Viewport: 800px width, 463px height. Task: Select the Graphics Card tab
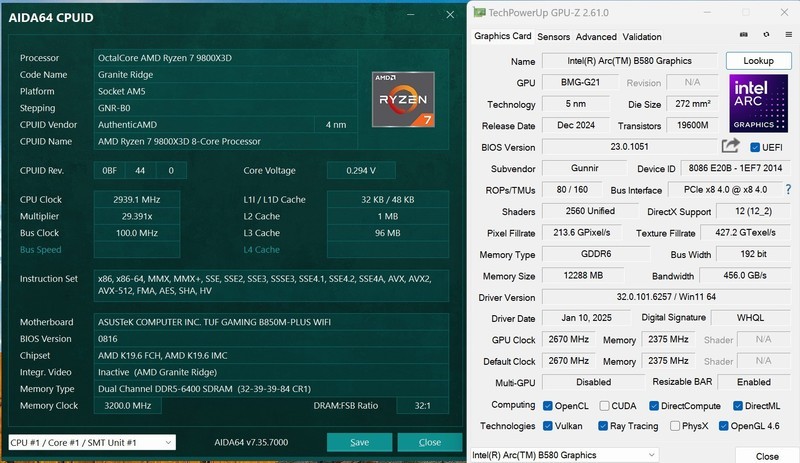(x=503, y=36)
